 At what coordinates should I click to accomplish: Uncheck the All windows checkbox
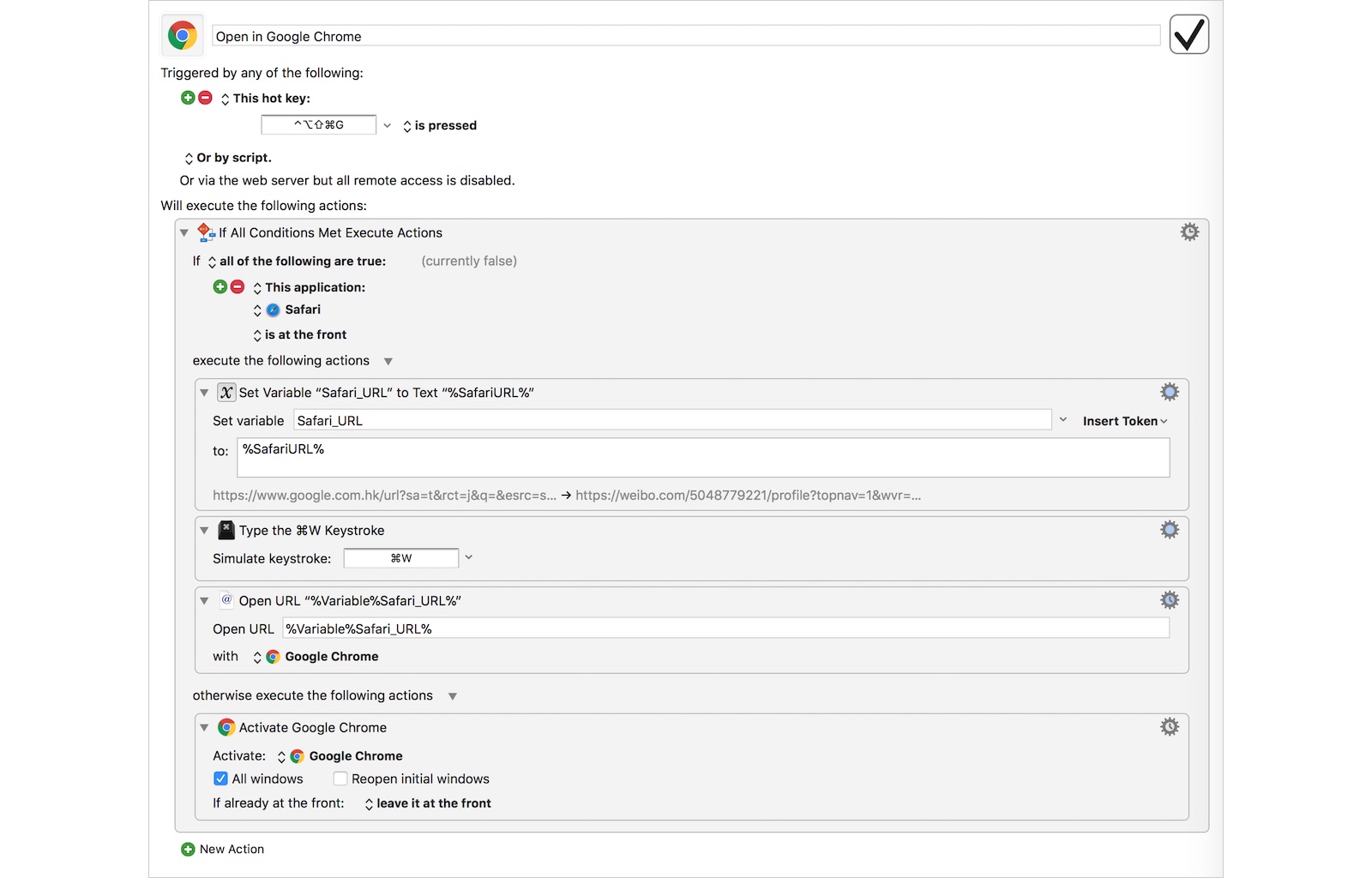coord(220,779)
